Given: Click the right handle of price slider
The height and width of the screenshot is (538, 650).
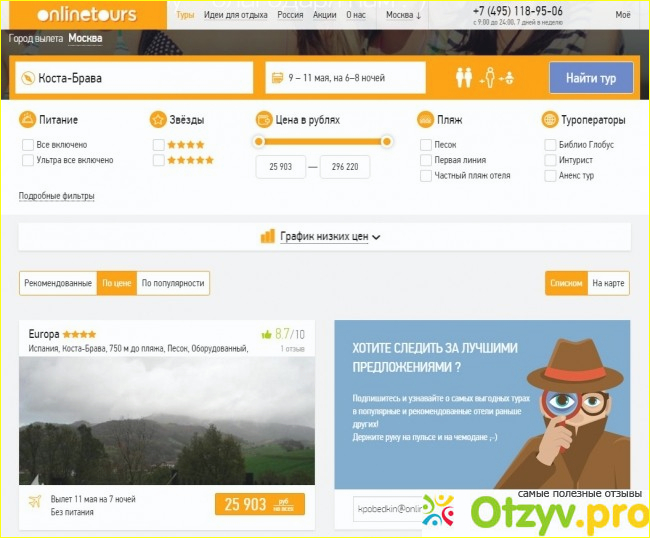Looking at the screenshot, I should coord(387,142).
